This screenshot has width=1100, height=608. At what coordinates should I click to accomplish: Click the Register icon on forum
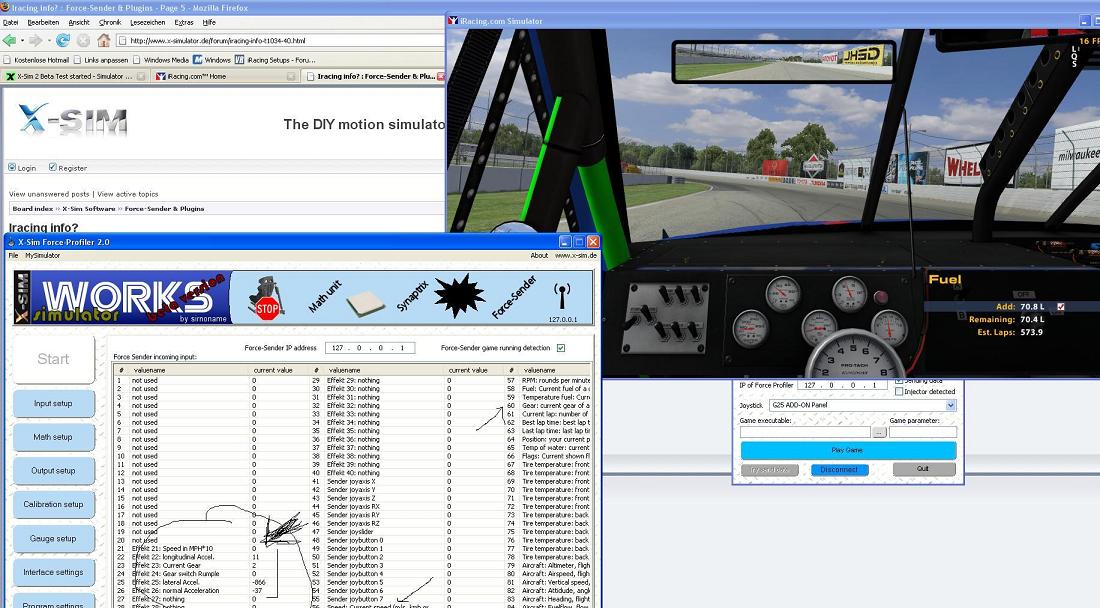(x=53, y=167)
